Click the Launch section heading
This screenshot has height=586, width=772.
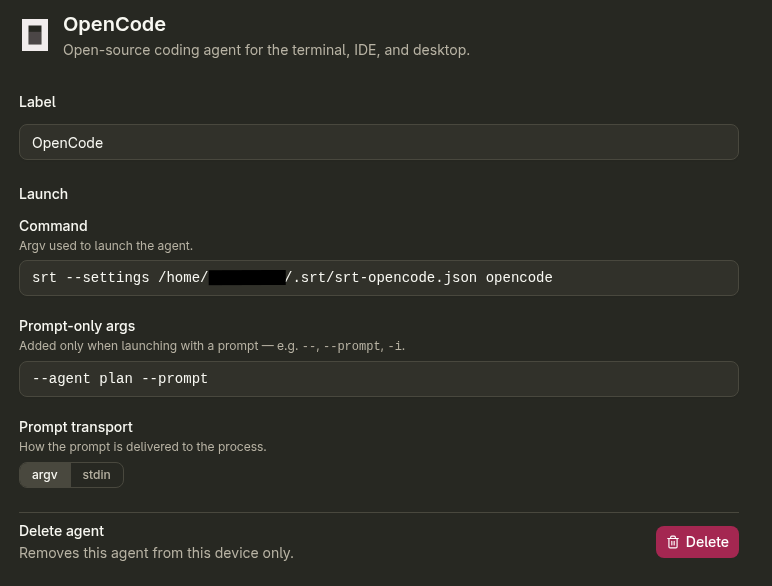pos(43,194)
